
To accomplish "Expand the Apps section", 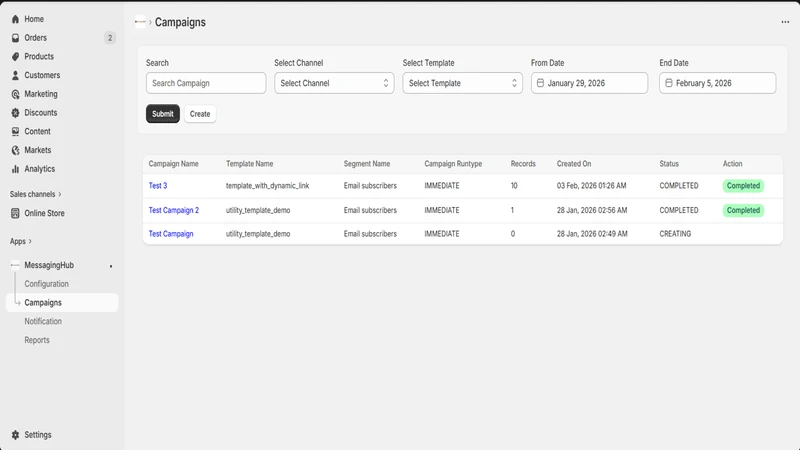I will (21, 241).
